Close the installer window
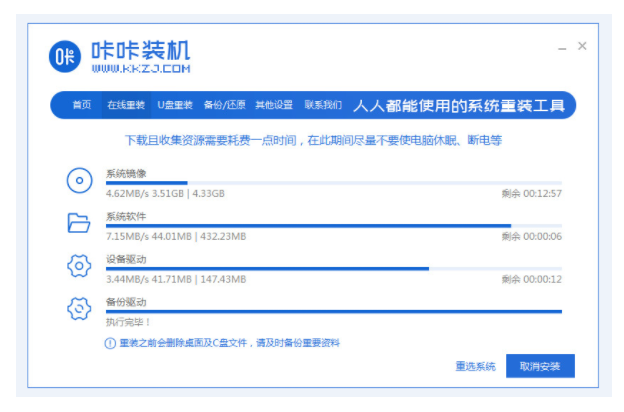 (x=582, y=46)
